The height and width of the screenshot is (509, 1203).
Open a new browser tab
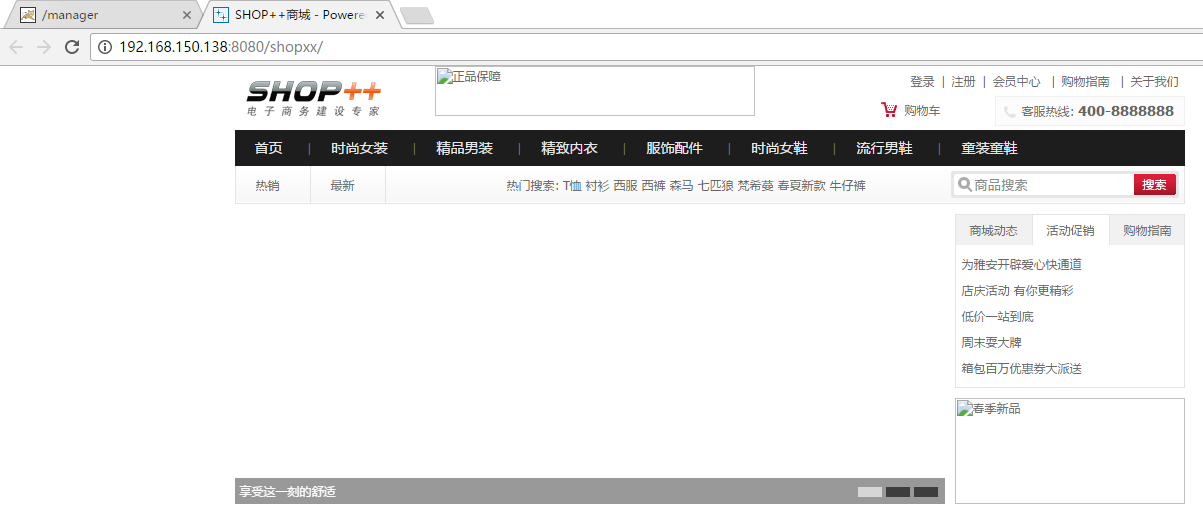click(416, 15)
